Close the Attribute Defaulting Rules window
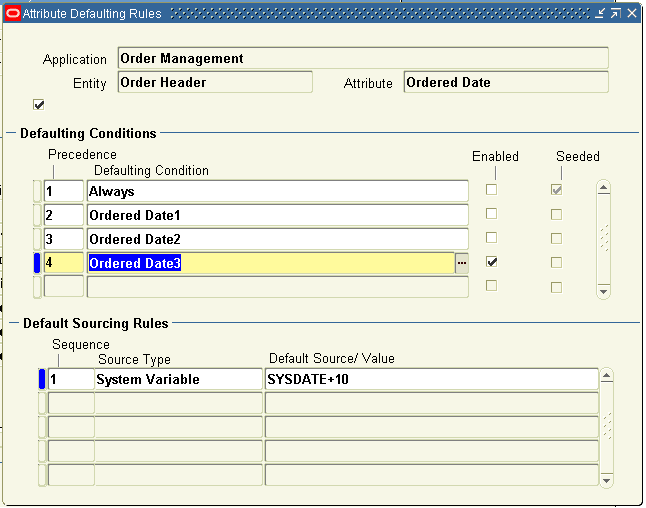The width and height of the screenshot is (646, 508). click(x=632, y=13)
